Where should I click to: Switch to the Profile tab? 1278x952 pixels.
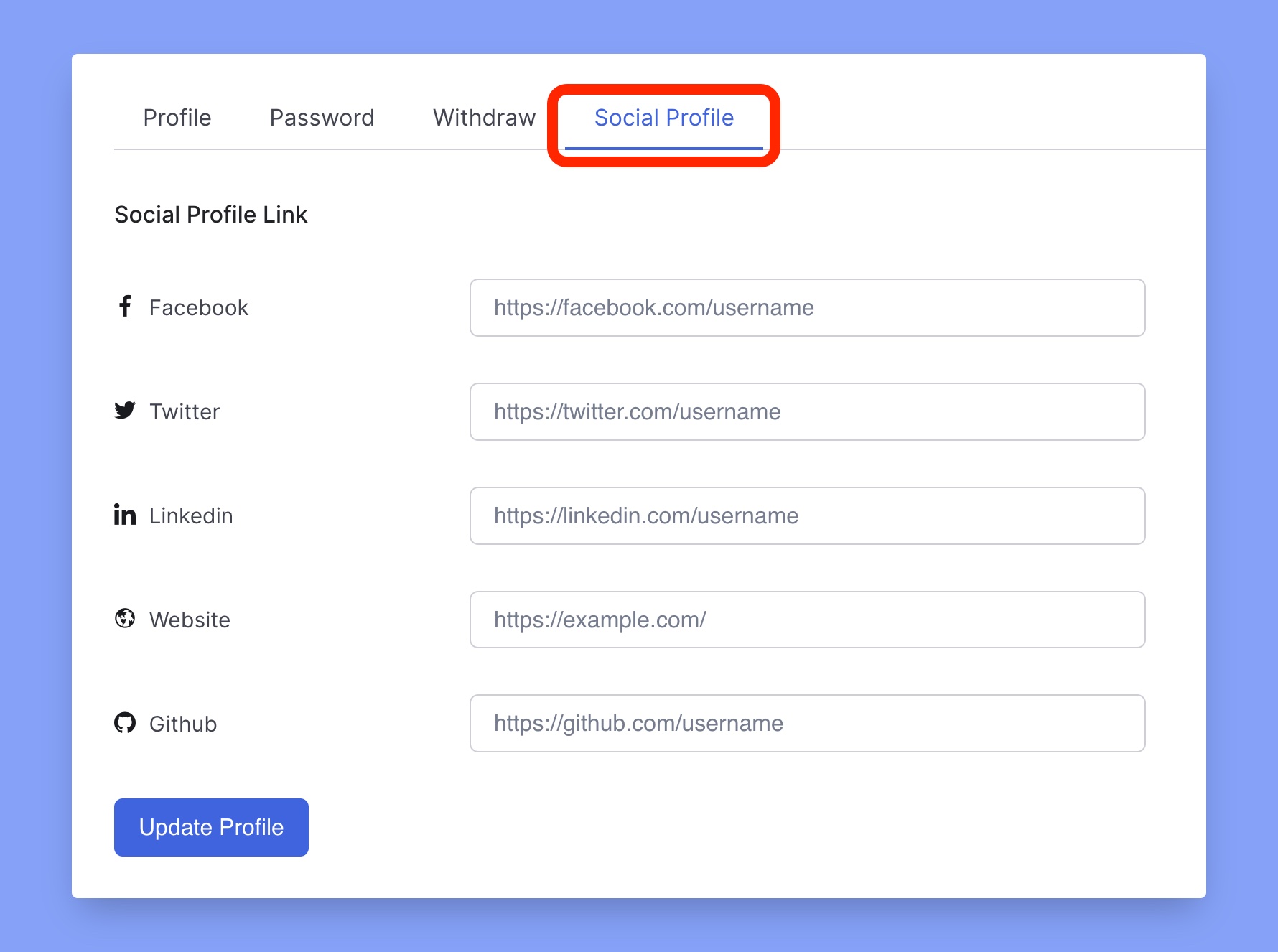tap(177, 118)
